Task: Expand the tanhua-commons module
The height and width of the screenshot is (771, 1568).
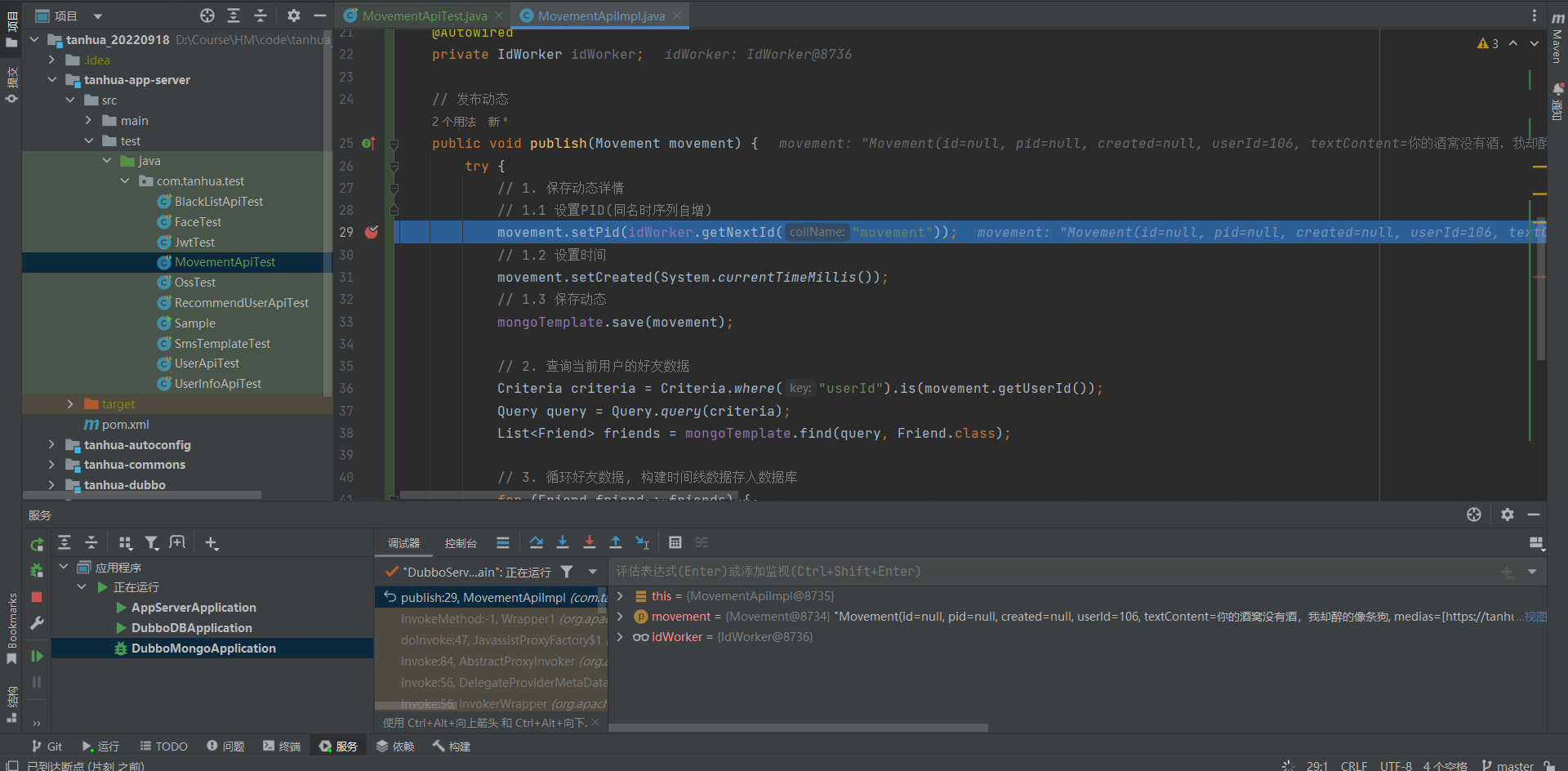Action: [52, 465]
